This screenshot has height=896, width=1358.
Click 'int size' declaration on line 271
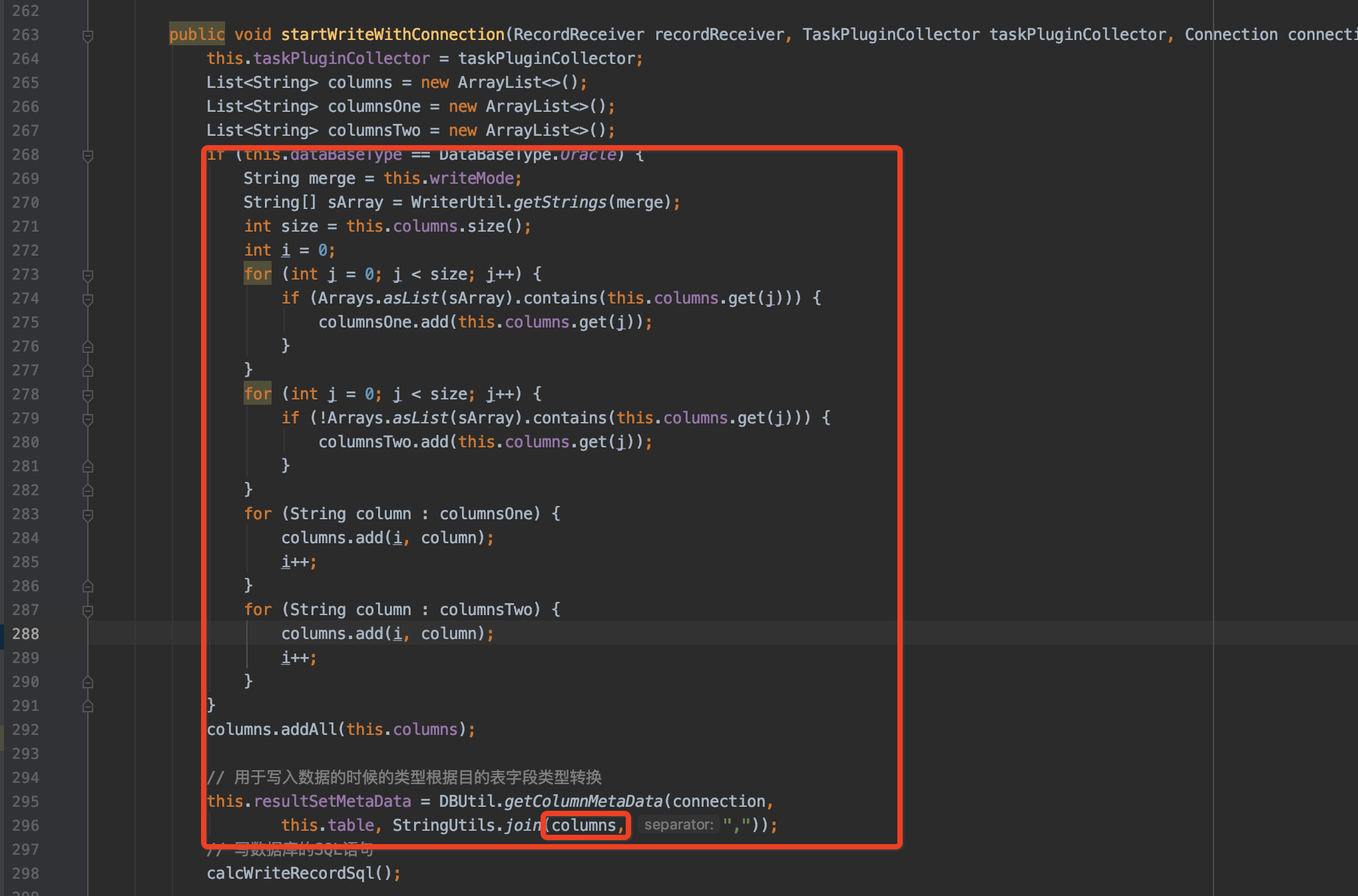281,226
